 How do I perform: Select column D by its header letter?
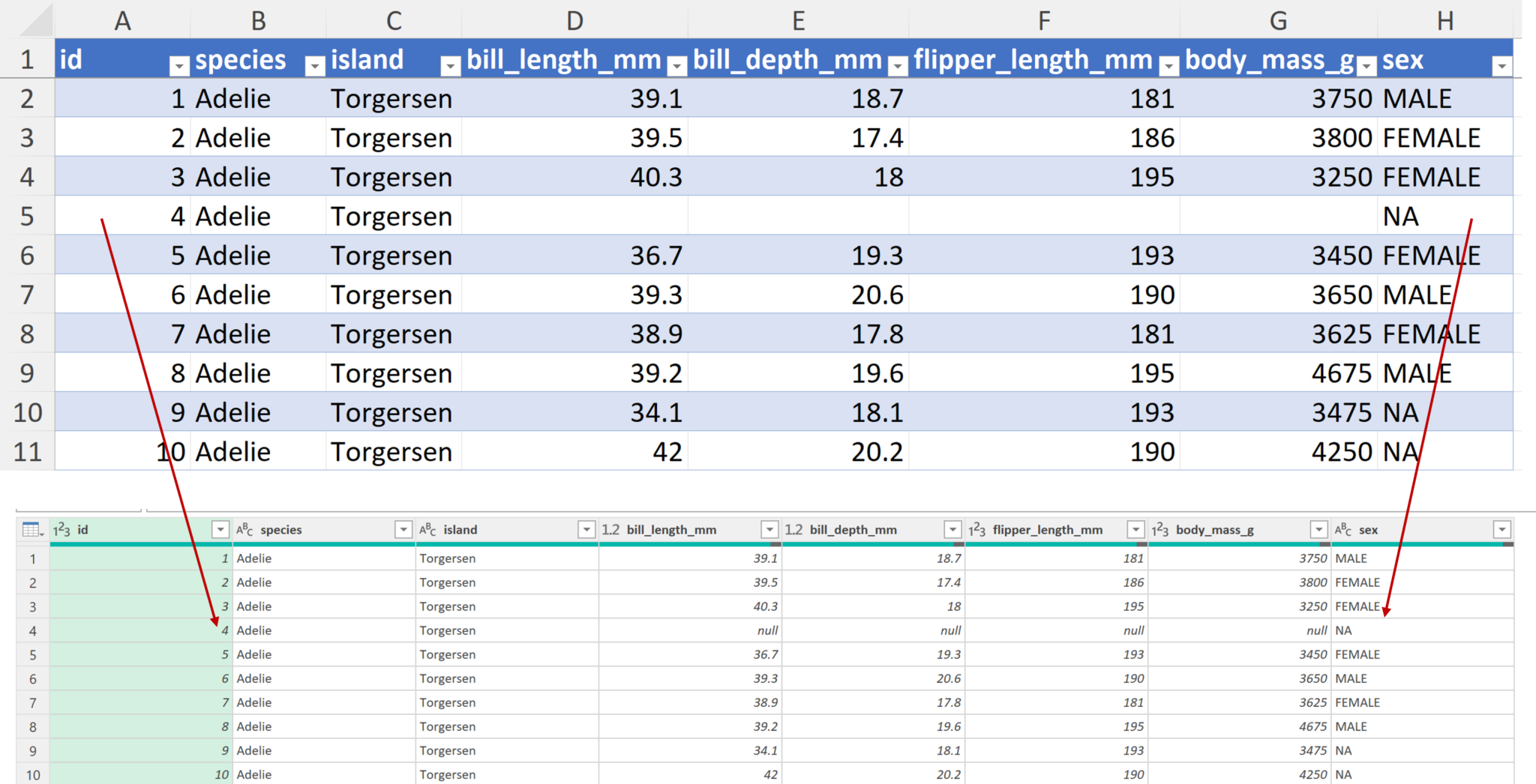574,20
